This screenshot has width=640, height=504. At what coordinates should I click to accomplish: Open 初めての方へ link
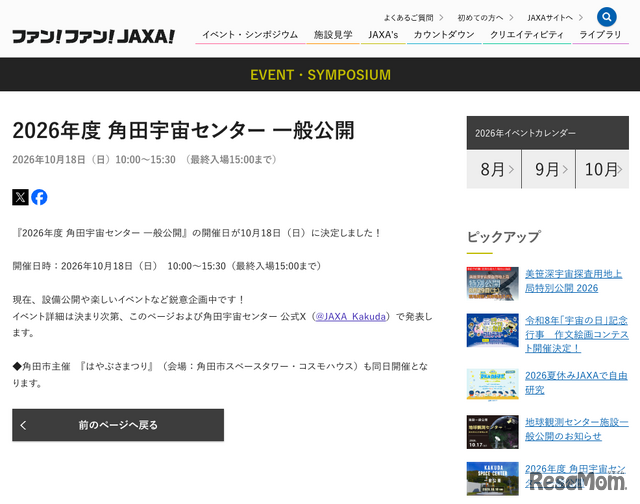[x=485, y=18]
